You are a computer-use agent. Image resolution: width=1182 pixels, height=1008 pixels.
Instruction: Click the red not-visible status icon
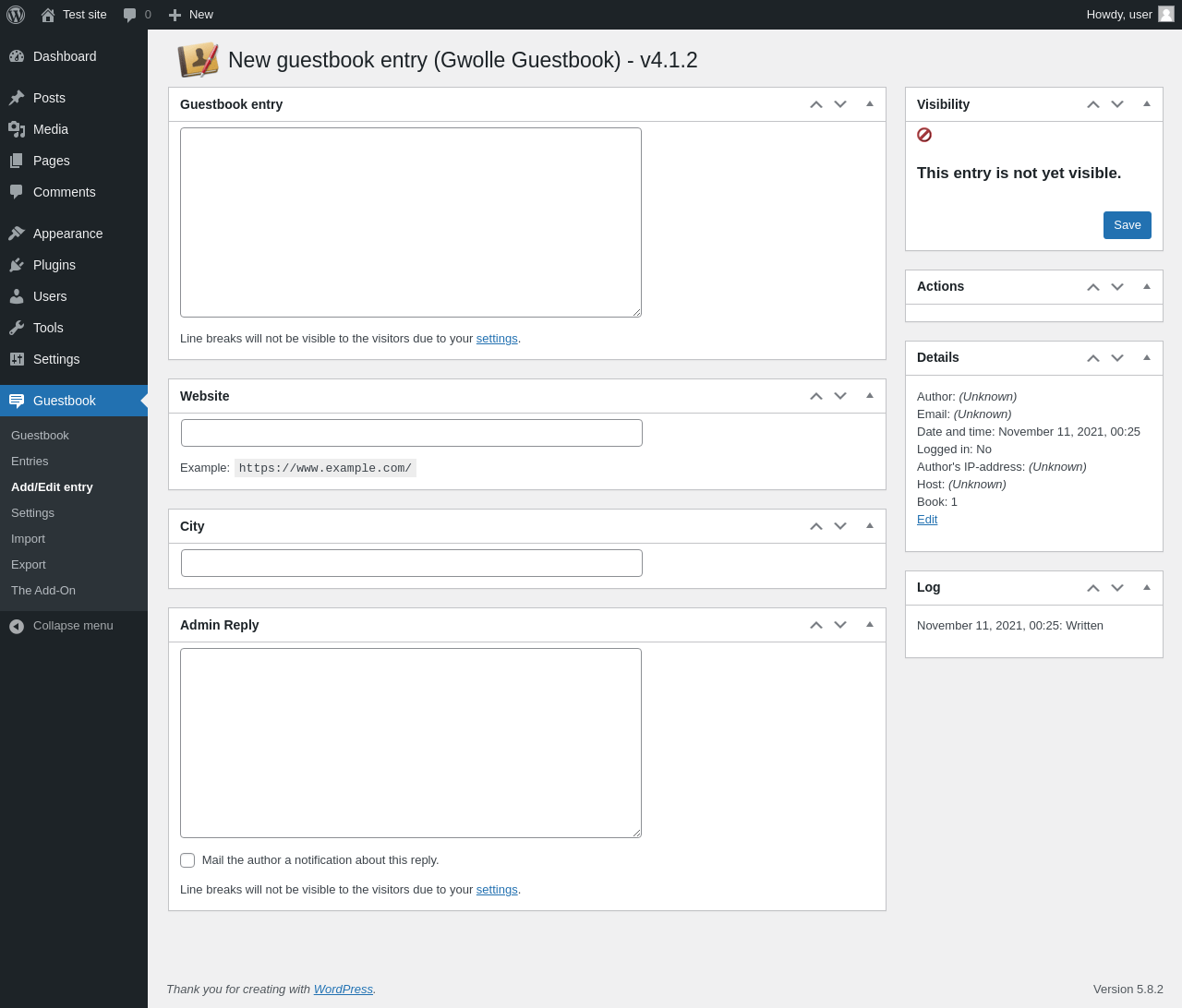coord(924,135)
